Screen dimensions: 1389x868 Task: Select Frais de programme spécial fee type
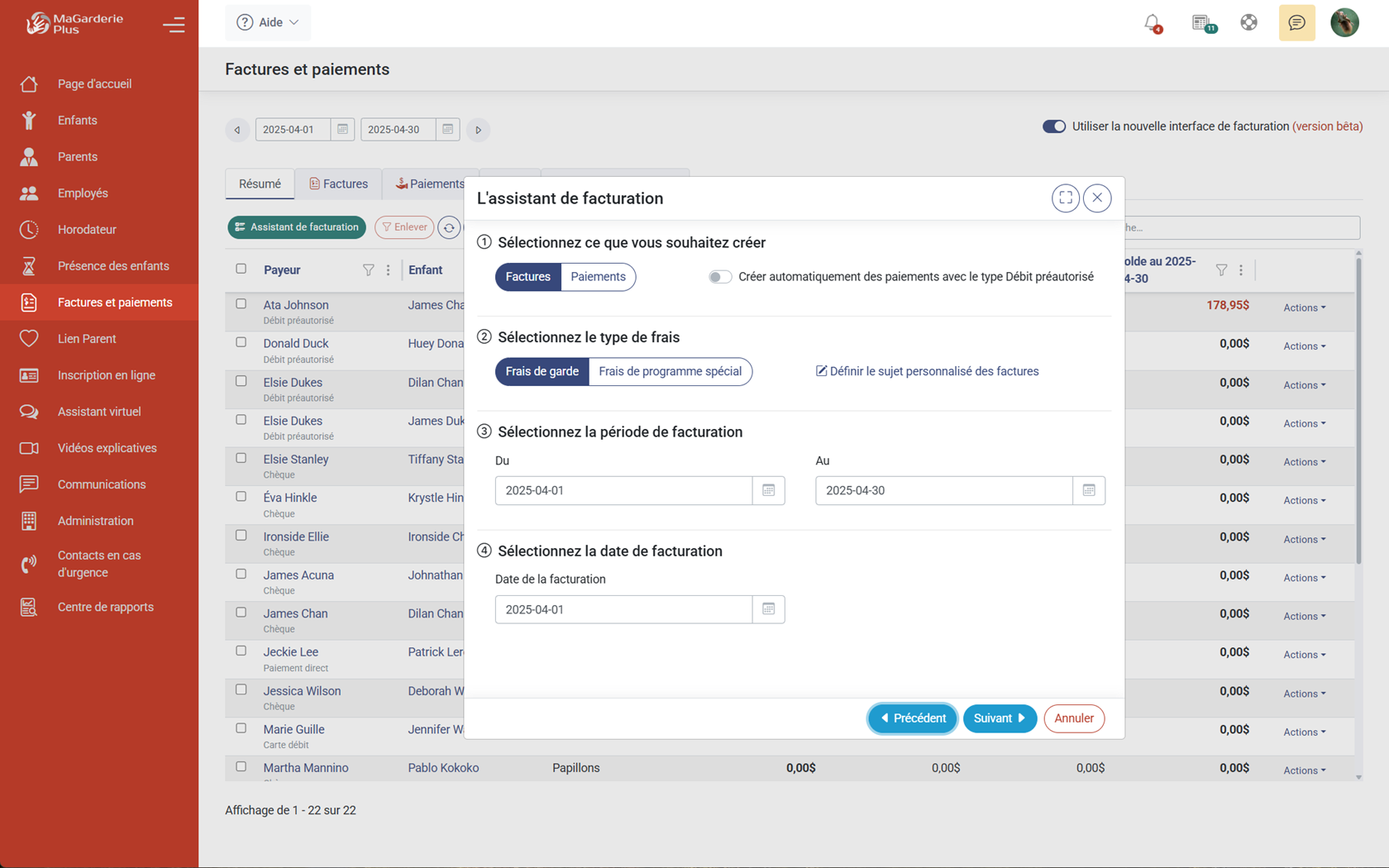point(671,371)
